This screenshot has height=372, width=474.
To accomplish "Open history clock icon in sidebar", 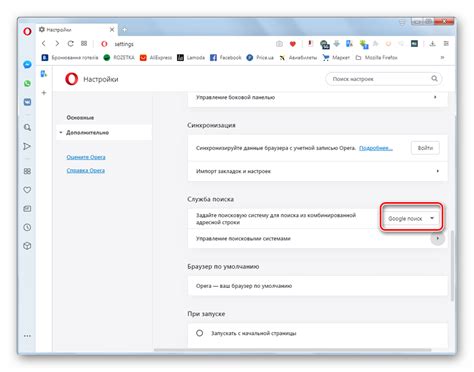I will tap(27, 227).
